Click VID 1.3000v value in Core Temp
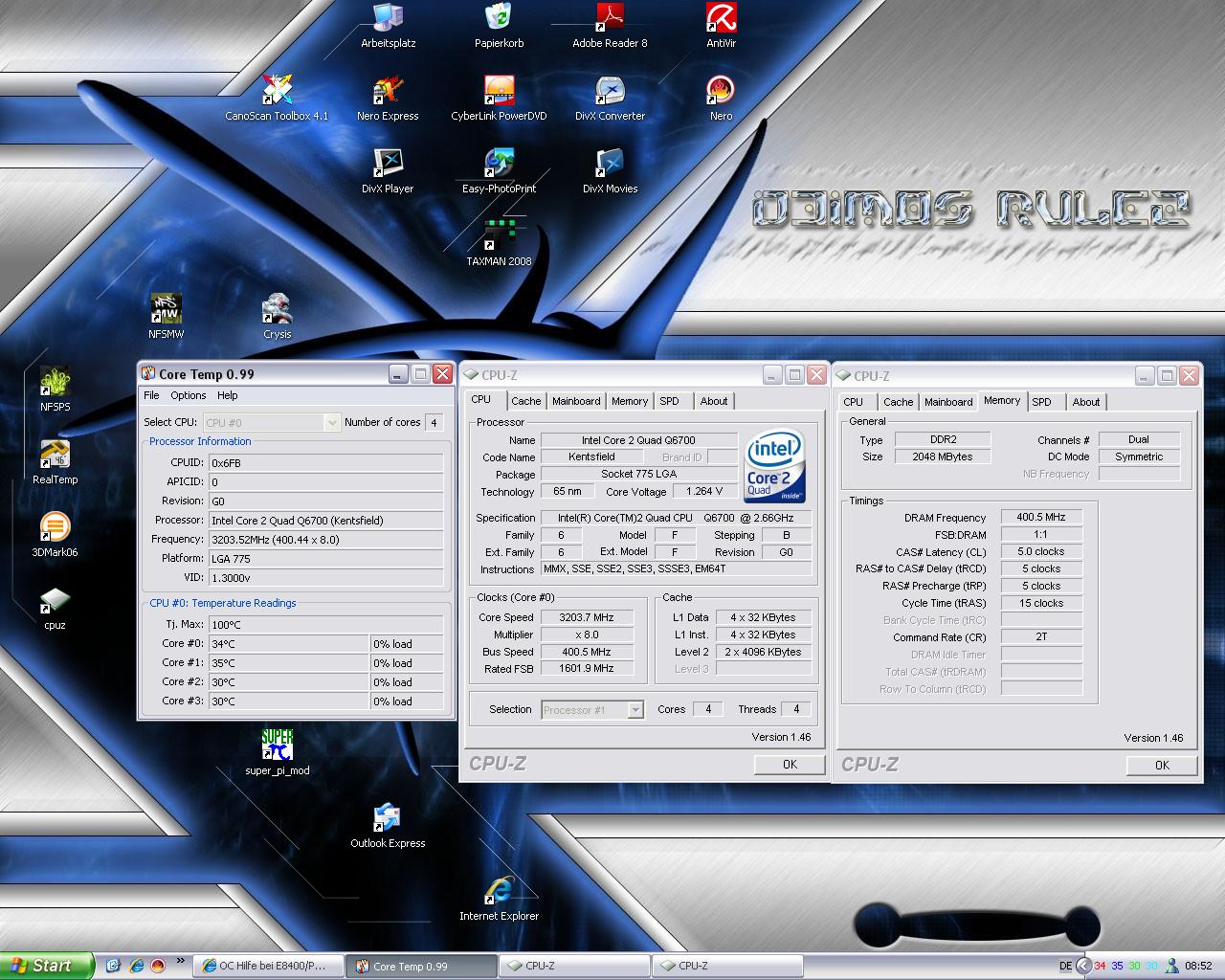The height and width of the screenshot is (980, 1225). click(325, 578)
